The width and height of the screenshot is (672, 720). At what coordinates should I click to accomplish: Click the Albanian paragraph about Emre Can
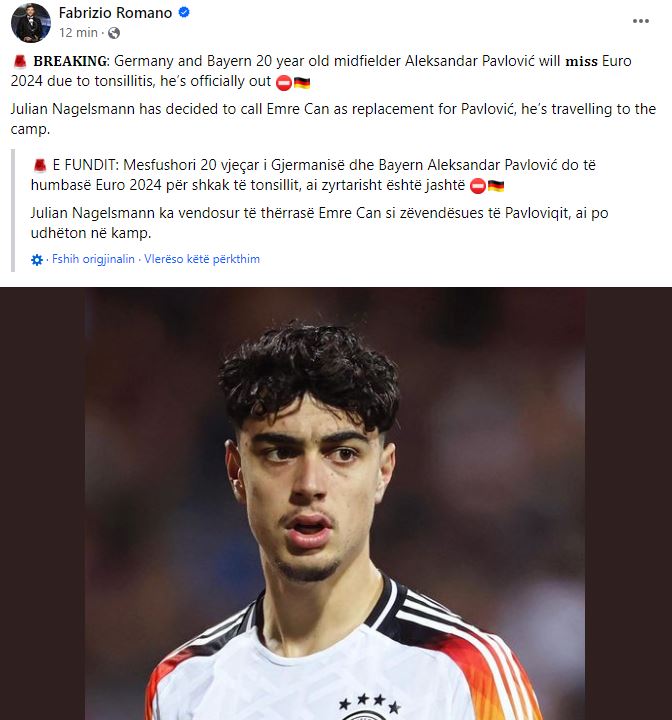319,223
